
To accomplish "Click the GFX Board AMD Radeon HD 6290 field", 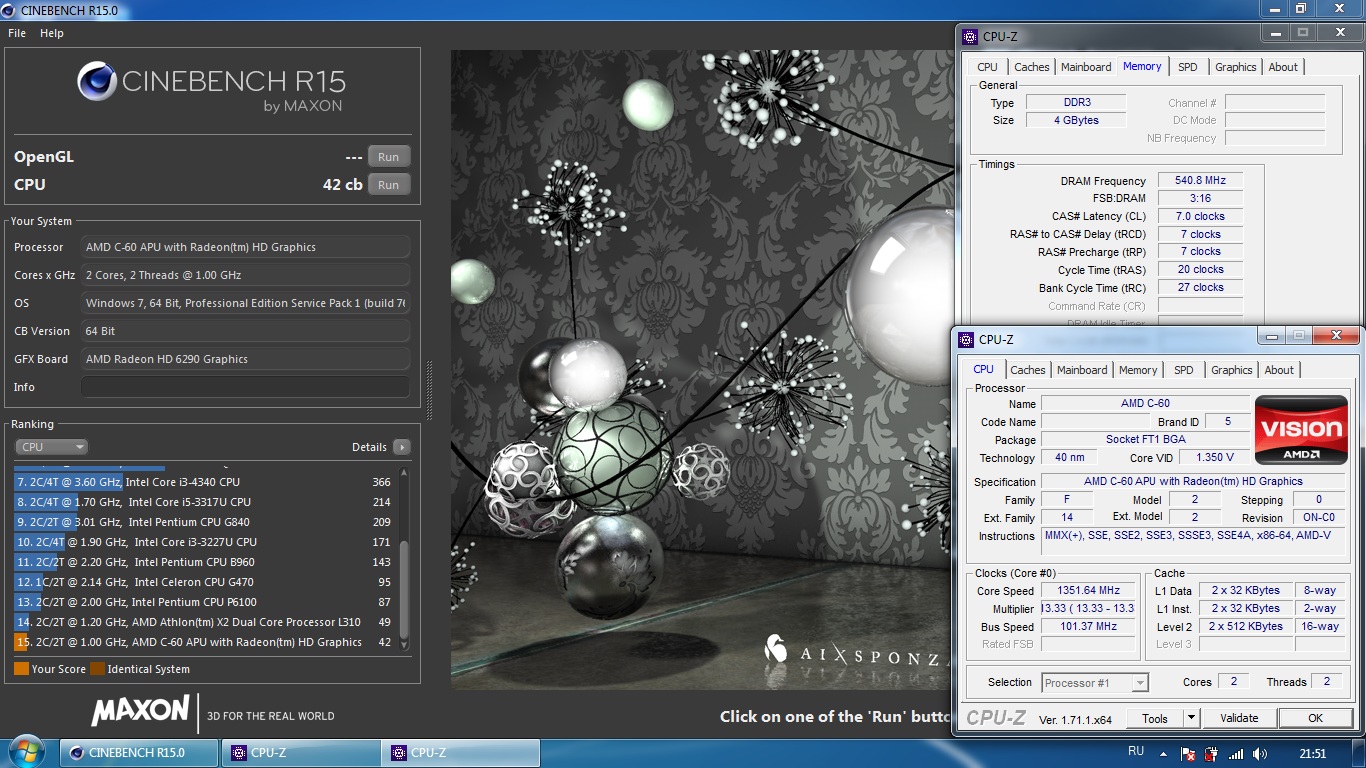I will point(245,359).
